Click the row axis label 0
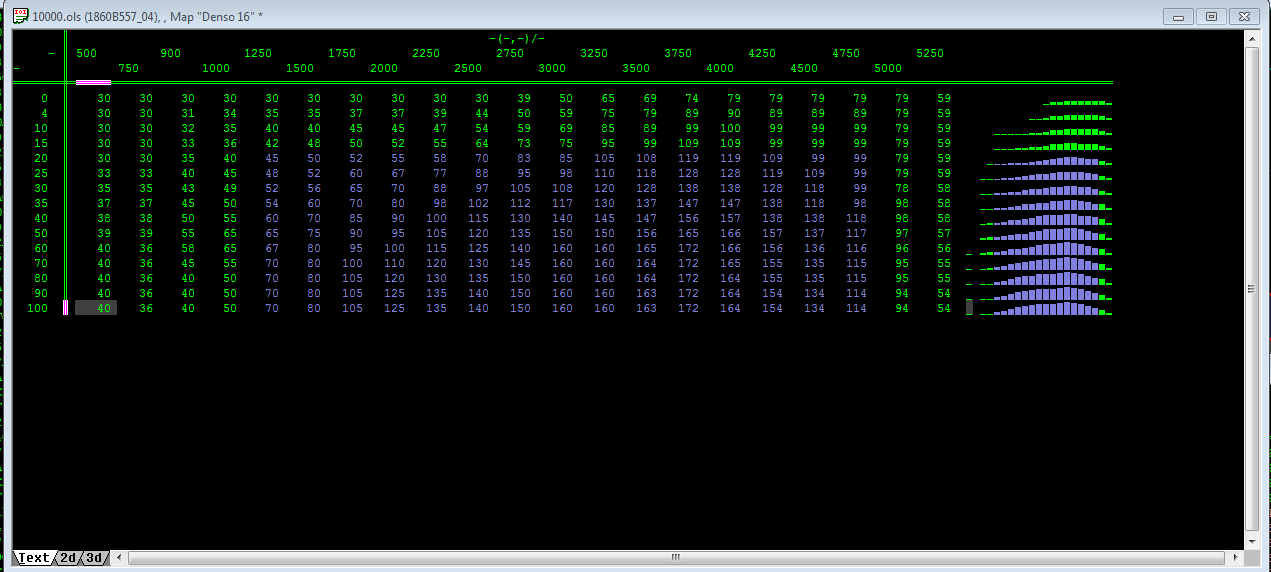Screen dimensions: 1271x572 (43, 98)
